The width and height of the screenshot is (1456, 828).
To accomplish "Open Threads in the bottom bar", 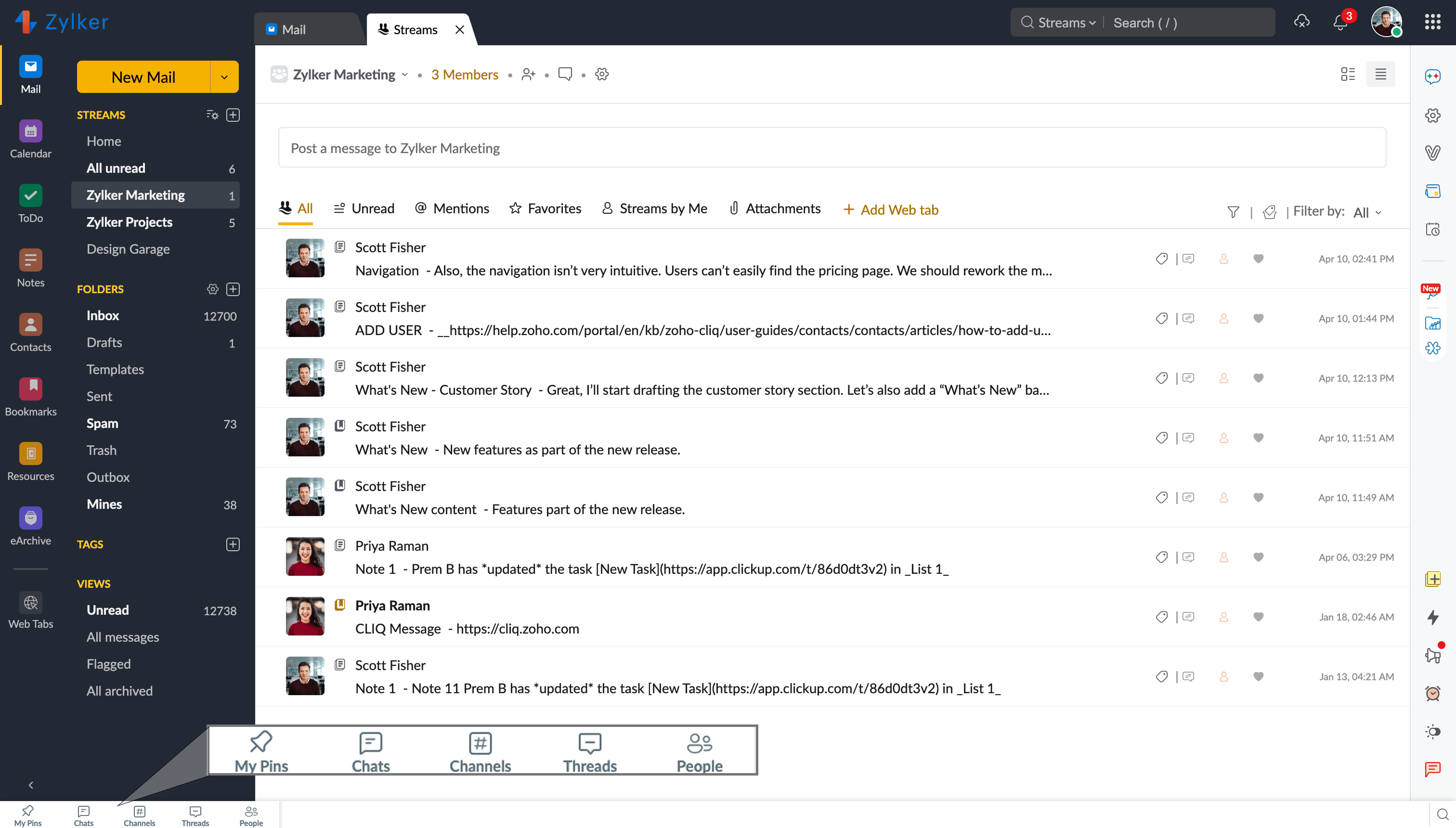I will [195, 815].
